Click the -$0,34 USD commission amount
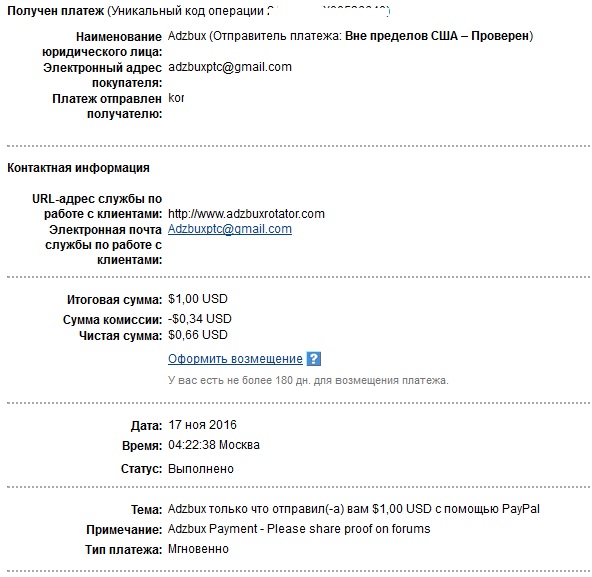Screen dimensions: 592x577 pyautogui.click(x=200, y=319)
